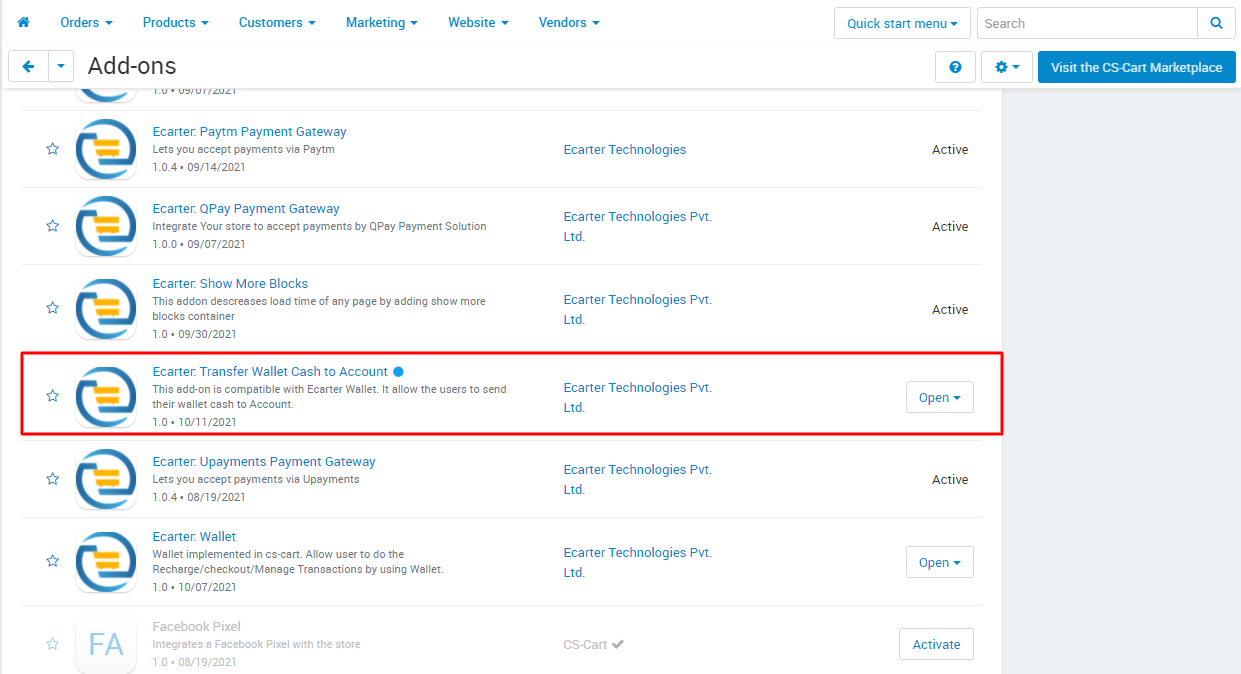The width and height of the screenshot is (1241, 674).
Task: Open Ecarter: Upayments Payment Gateway link
Action: point(264,462)
